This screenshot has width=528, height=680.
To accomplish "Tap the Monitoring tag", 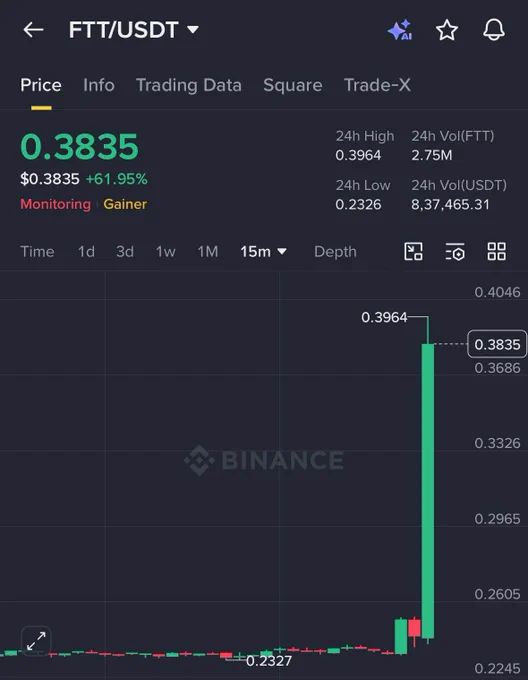I will tap(55, 204).
